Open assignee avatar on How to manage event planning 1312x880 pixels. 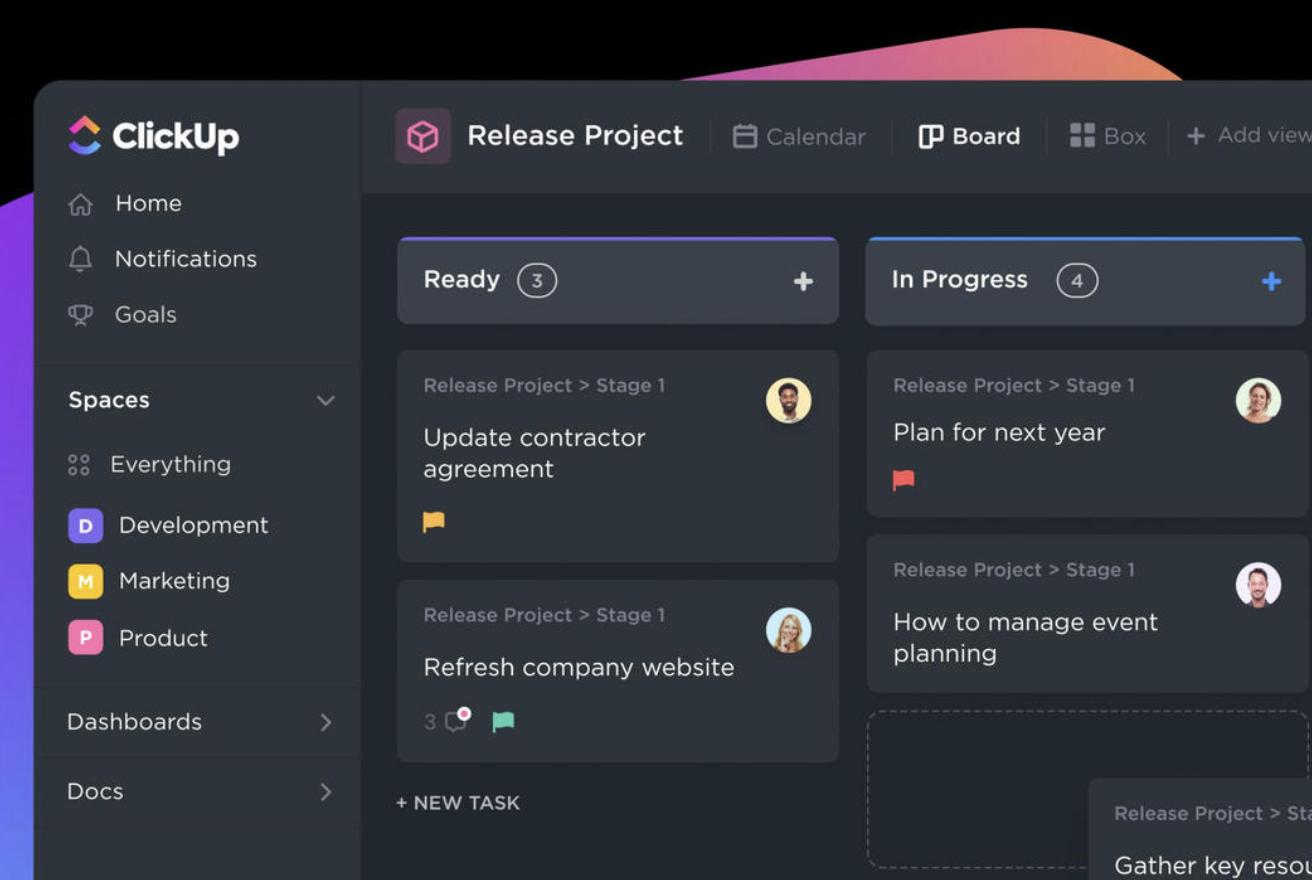pyautogui.click(x=1258, y=585)
